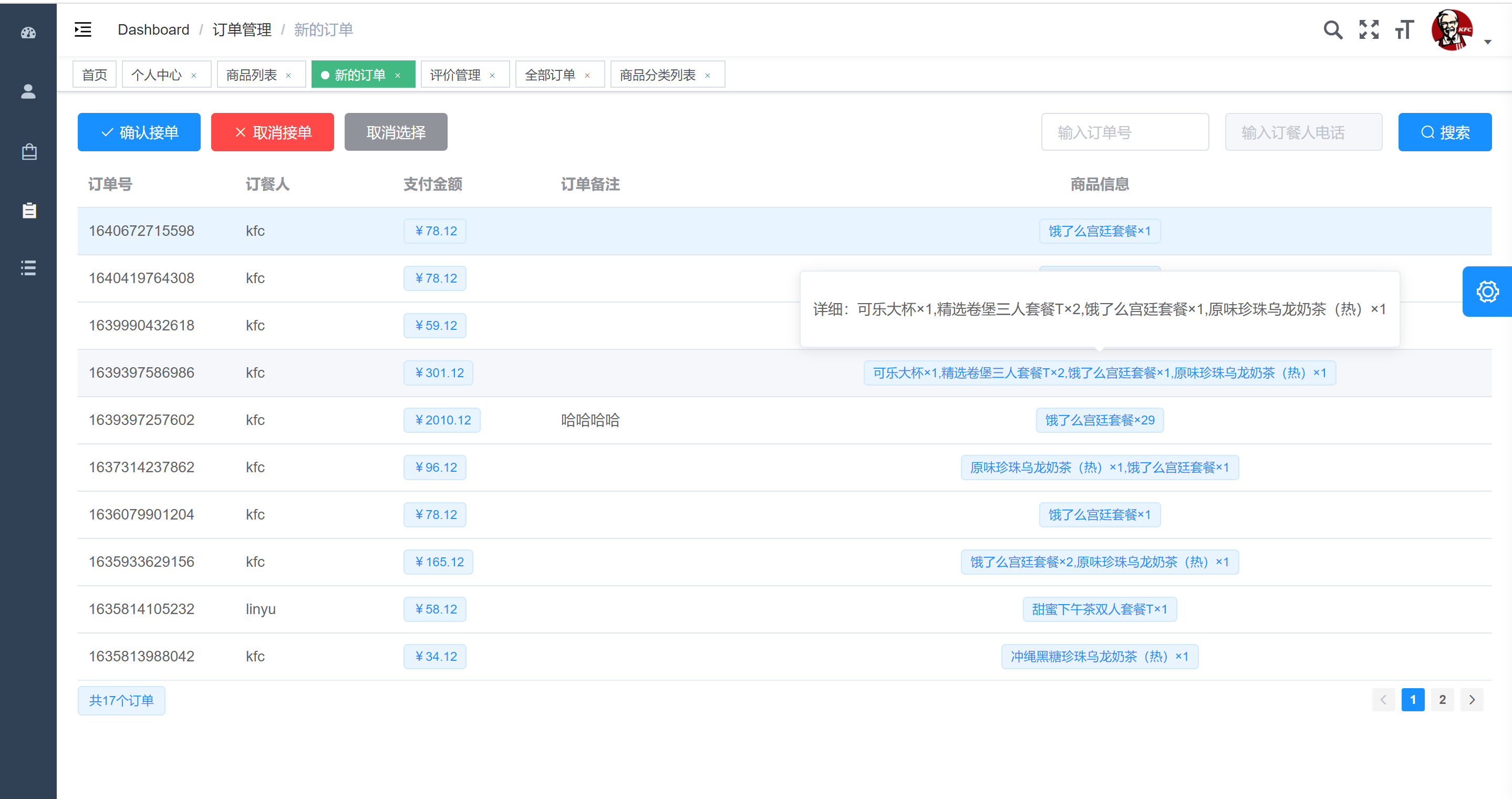This screenshot has height=799, width=1512.
Task: Click the list menu sidebar icon
Action: [x=28, y=268]
